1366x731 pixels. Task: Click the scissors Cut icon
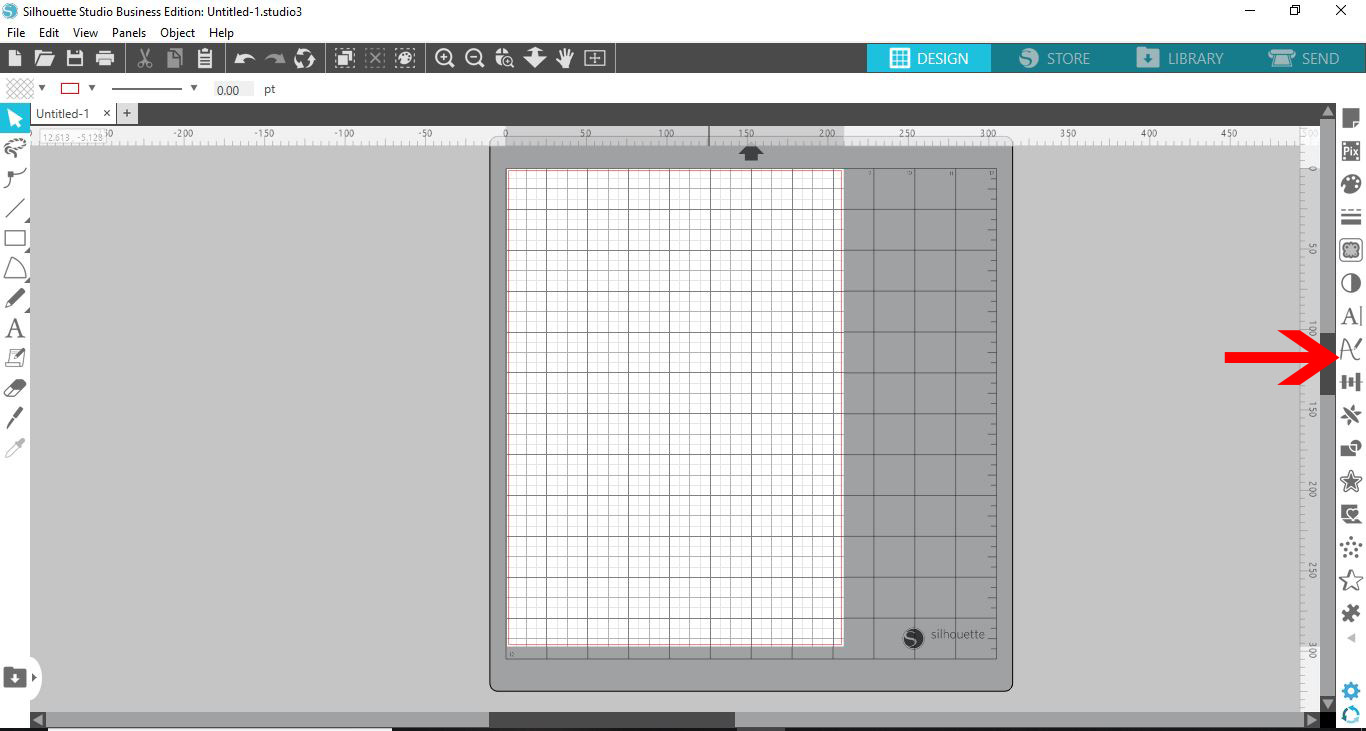pos(145,58)
